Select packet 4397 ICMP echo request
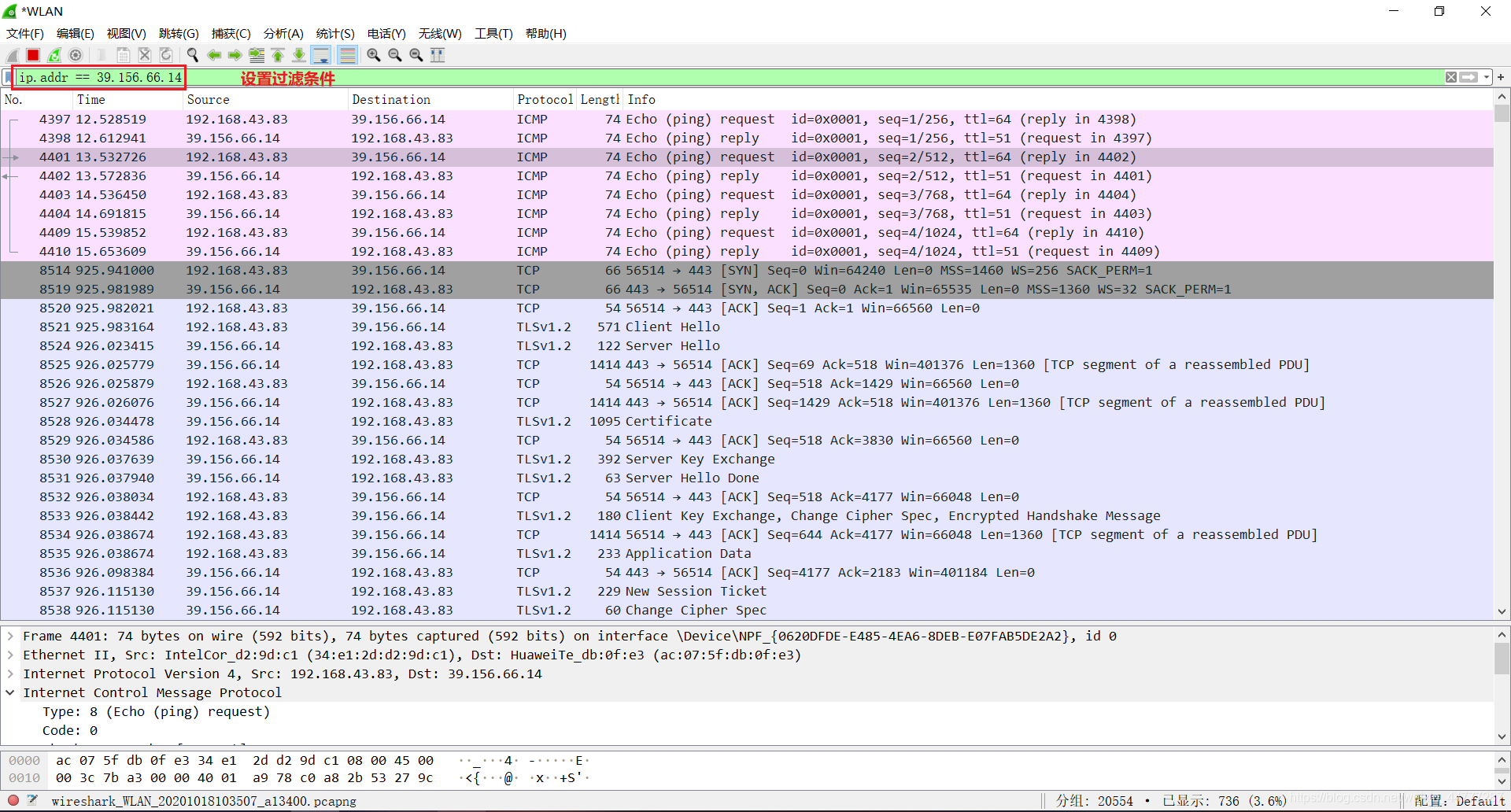Screen dimensions: 1511x812 [747, 120]
